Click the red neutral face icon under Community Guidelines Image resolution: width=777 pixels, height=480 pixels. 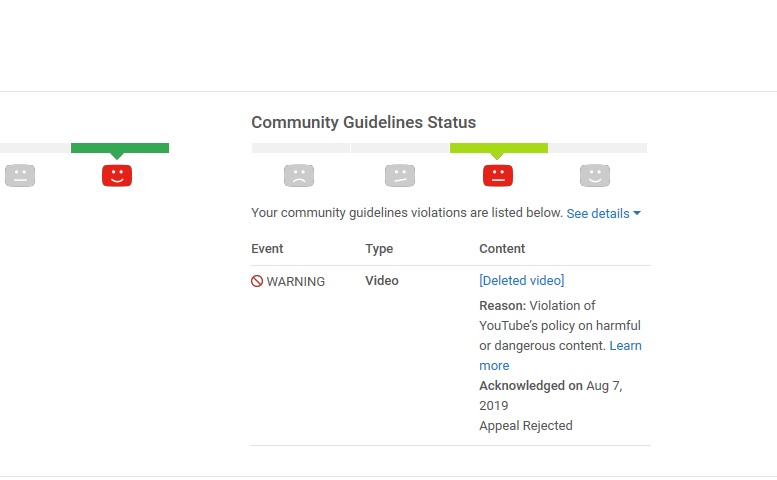coord(498,175)
